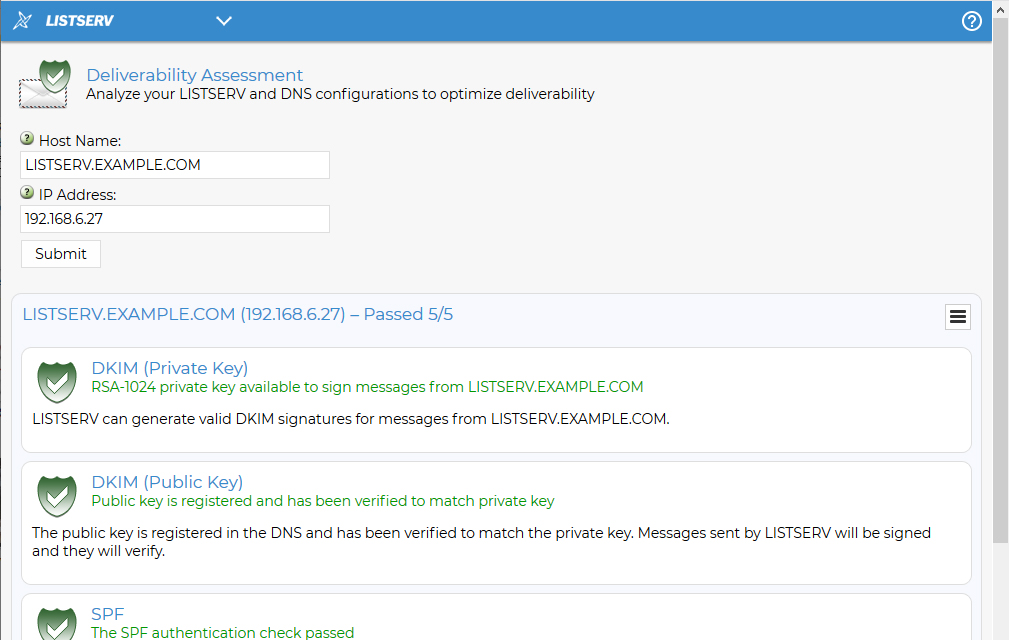This screenshot has height=640, width=1009.
Task: Click the IP Address help icon
Action: pyautogui.click(x=27, y=192)
